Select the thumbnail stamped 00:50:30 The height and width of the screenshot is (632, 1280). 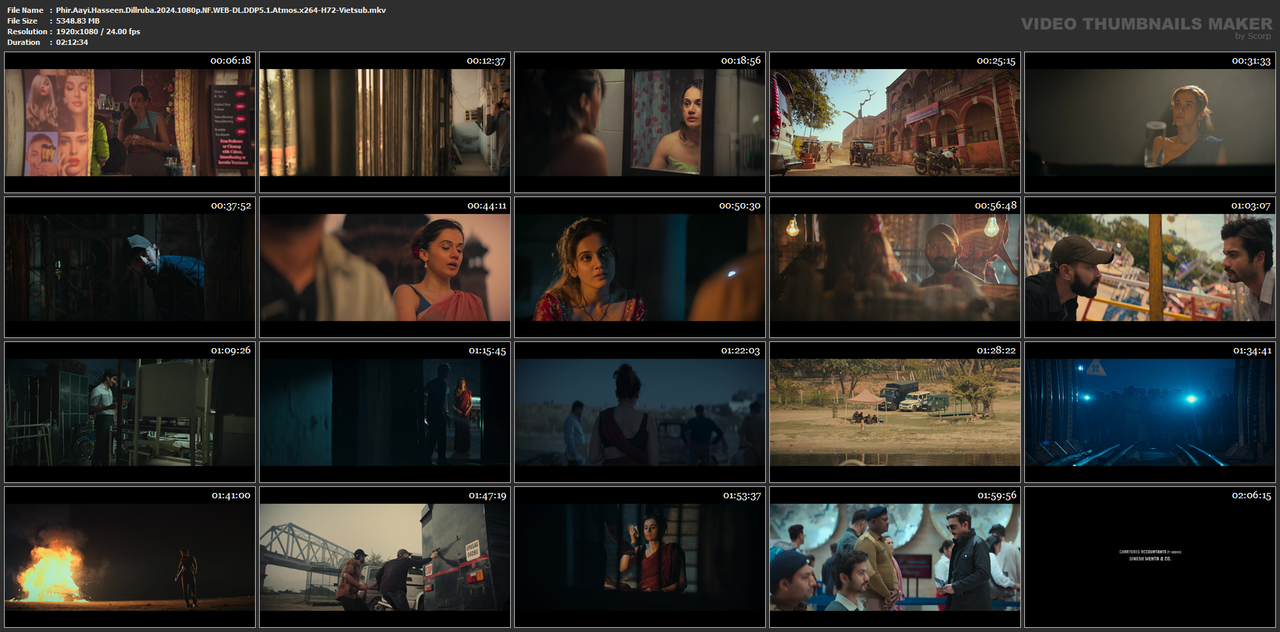[640, 267]
